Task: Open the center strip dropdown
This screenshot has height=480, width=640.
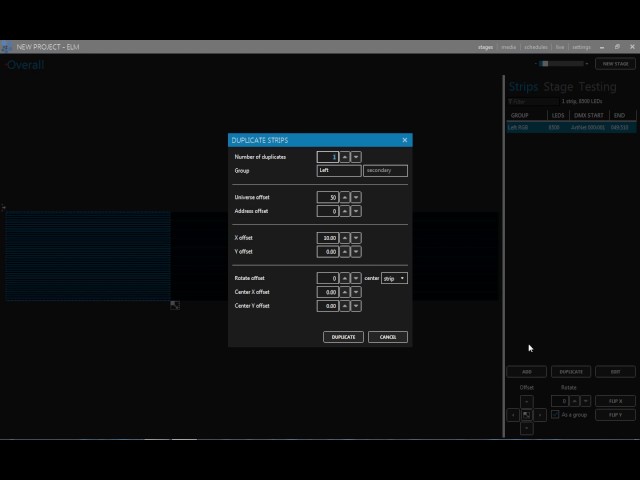Action: point(394,278)
